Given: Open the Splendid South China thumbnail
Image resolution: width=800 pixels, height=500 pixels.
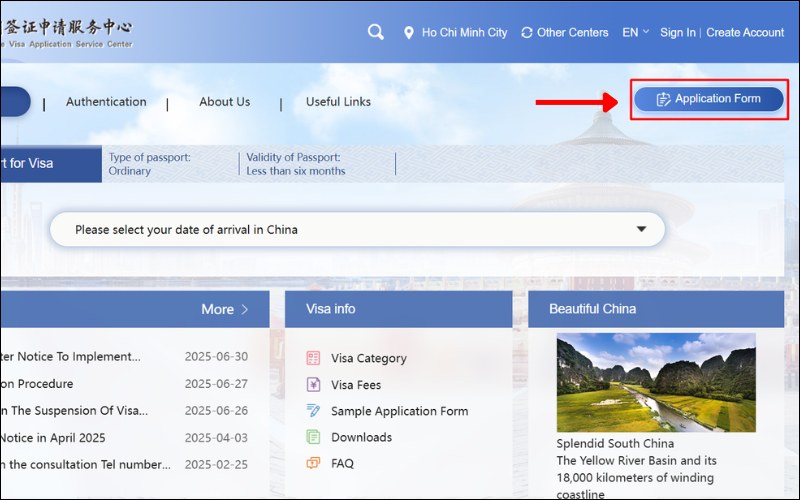Looking at the screenshot, I should point(655,382).
